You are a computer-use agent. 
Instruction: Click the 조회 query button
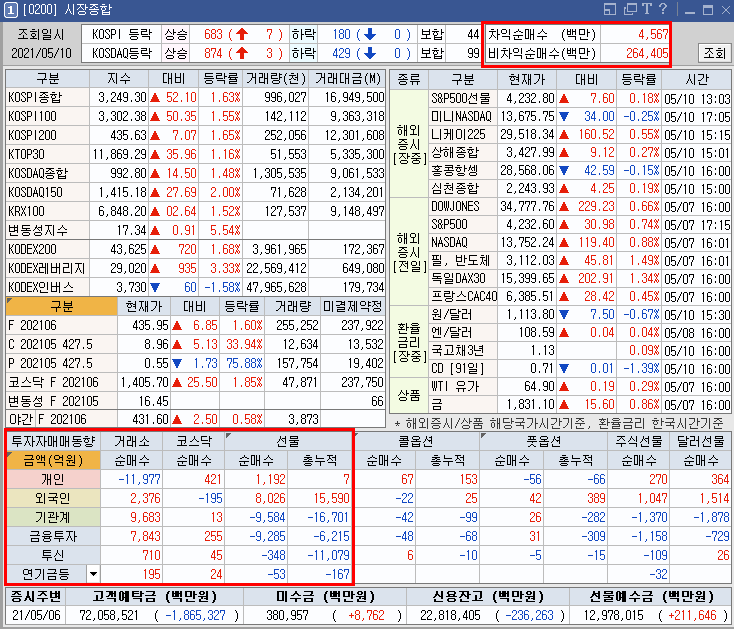point(714,53)
